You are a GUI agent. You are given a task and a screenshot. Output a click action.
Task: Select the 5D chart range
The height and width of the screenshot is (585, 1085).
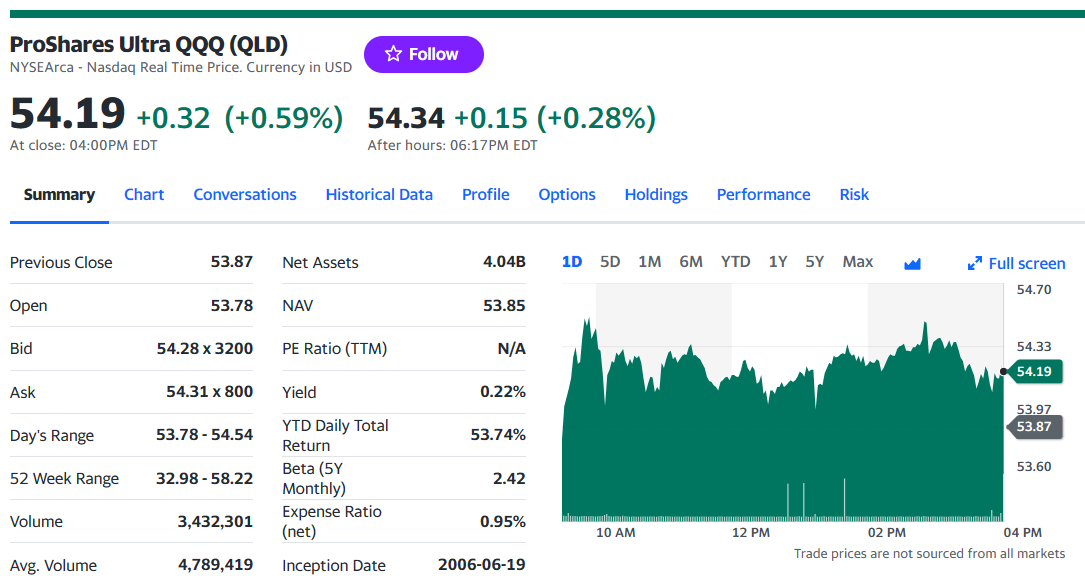[x=610, y=262]
